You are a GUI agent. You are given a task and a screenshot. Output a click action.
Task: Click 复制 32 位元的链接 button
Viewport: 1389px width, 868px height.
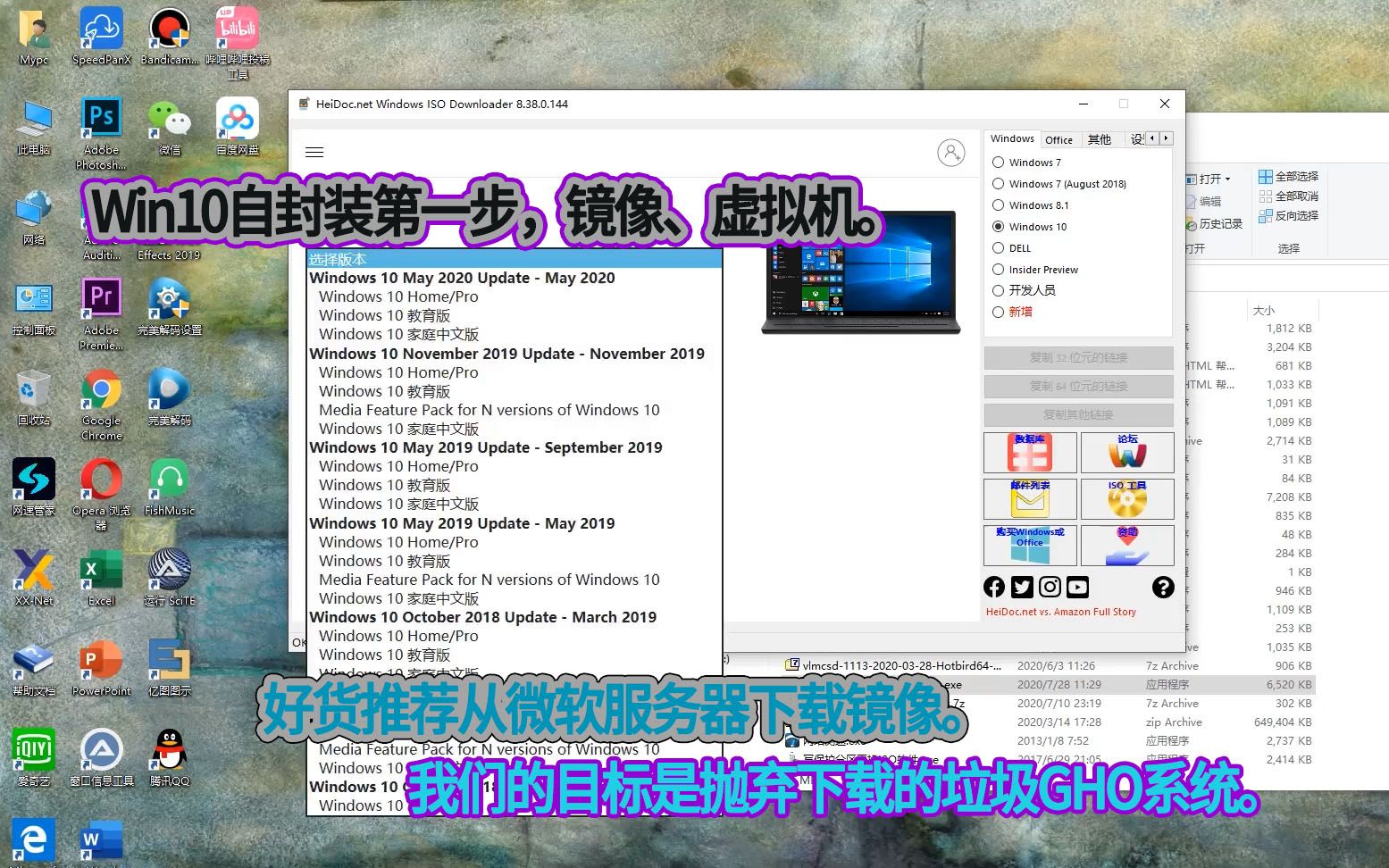pos(1079,358)
